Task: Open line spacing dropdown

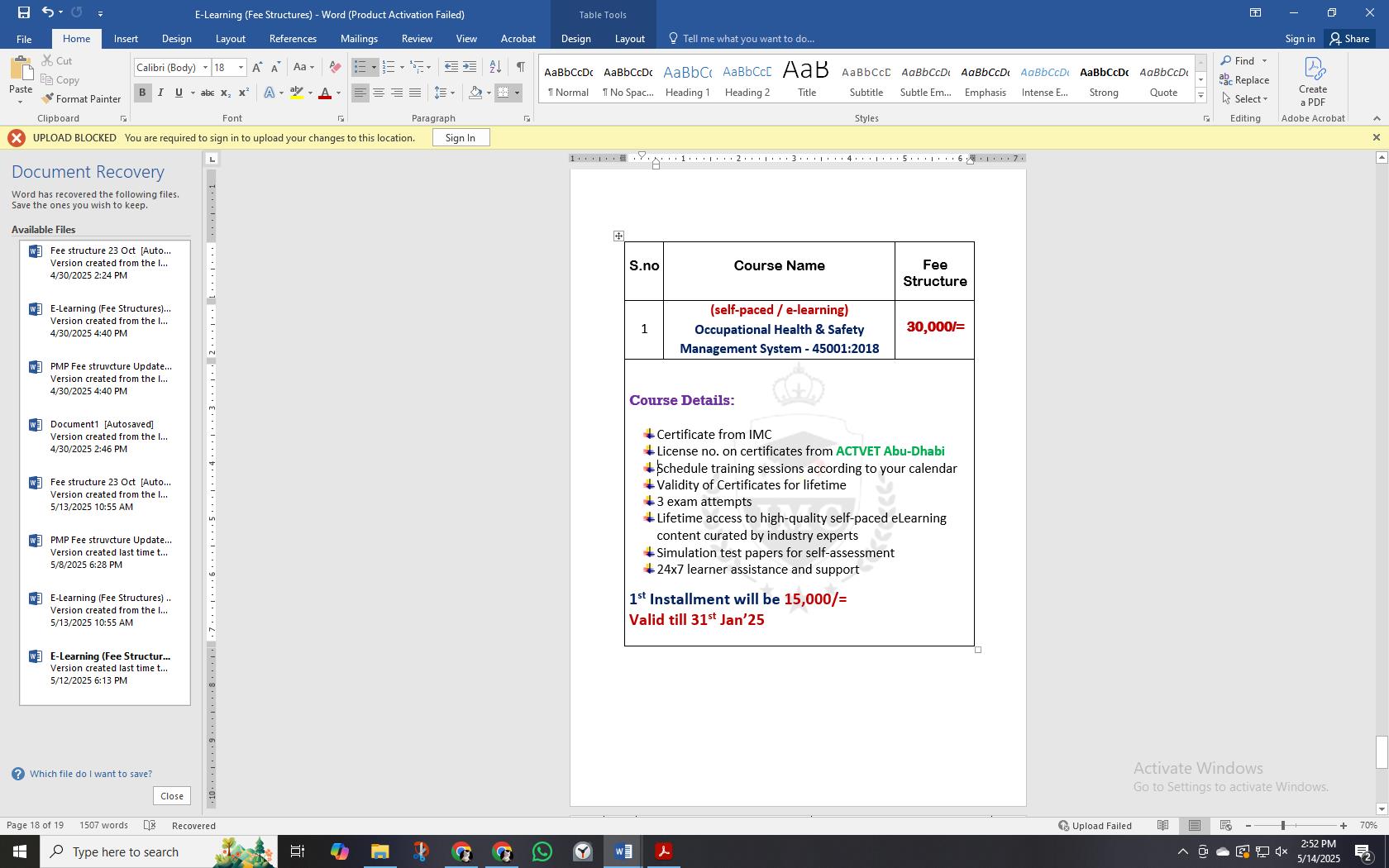Action: point(445,93)
